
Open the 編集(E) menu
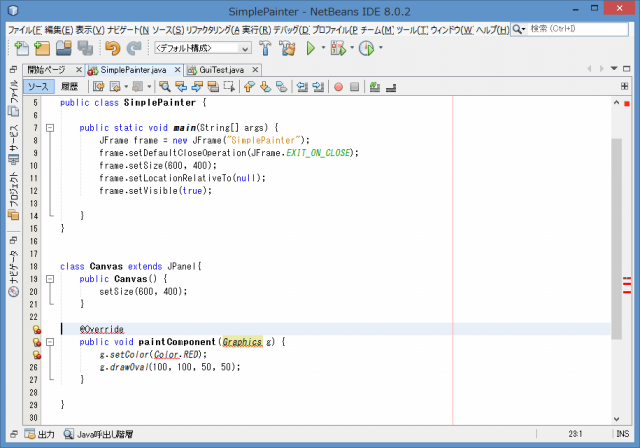tap(58, 30)
